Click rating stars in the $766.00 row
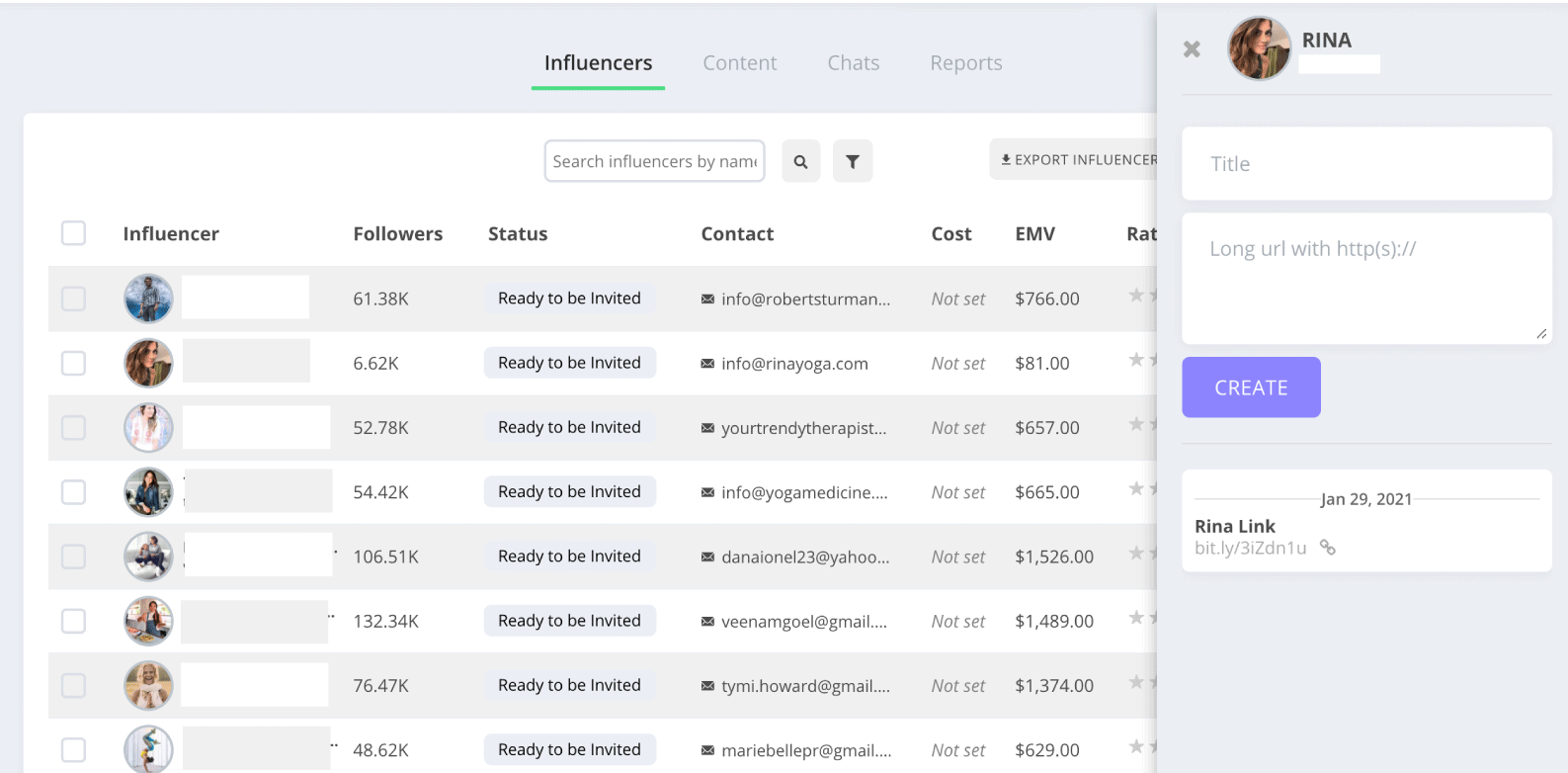The height and width of the screenshot is (773, 1568). [x=1142, y=296]
